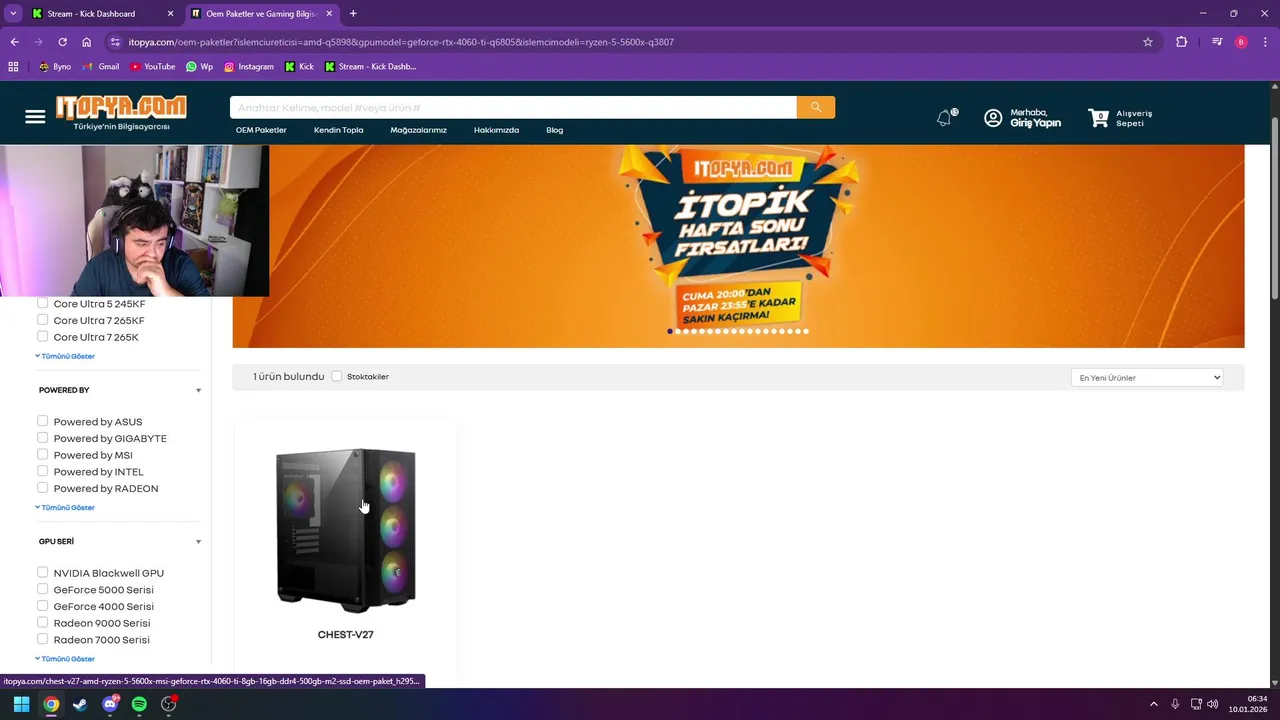The image size is (1280, 720).
Task: Enable the Powered by MSI filter
Action: coord(43,454)
